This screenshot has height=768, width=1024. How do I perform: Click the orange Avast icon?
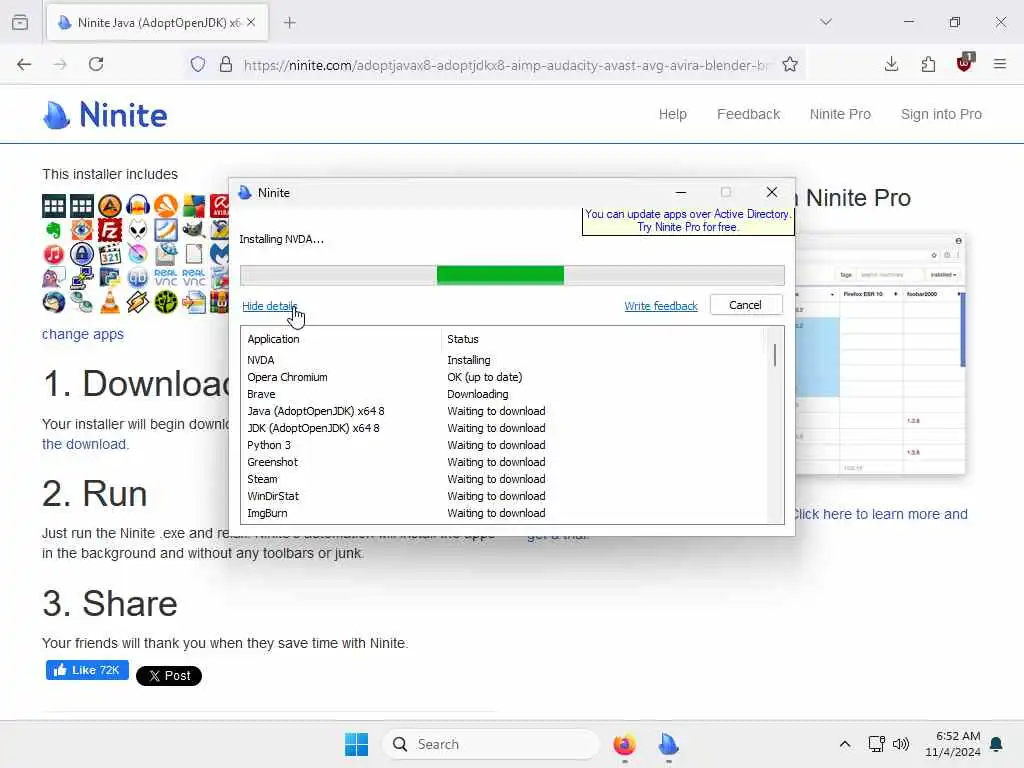pyautogui.click(x=166, y=206)
